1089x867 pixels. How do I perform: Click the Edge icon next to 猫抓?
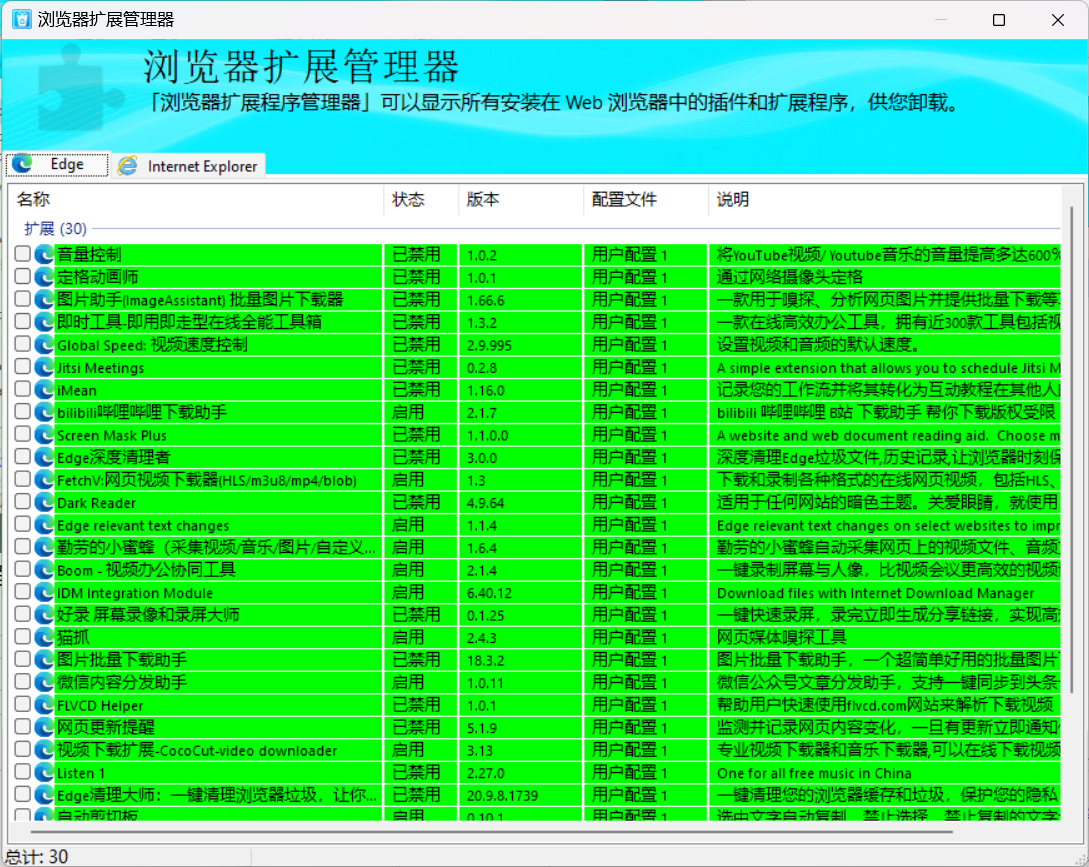pyautogui.click(x=44, y=637)
